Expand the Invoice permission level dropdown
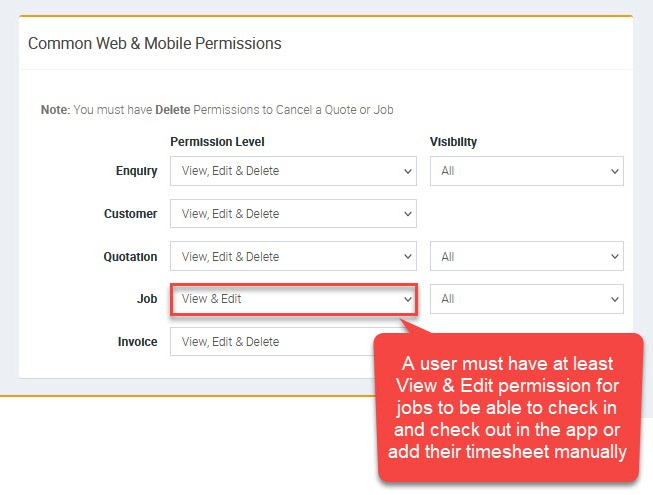Screen dimensions: 653x495 click(x=270, y=342)
